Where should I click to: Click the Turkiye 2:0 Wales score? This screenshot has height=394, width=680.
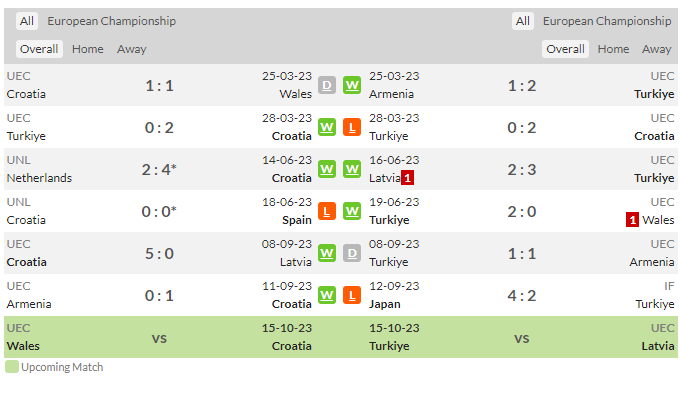[x=522, y=212]
